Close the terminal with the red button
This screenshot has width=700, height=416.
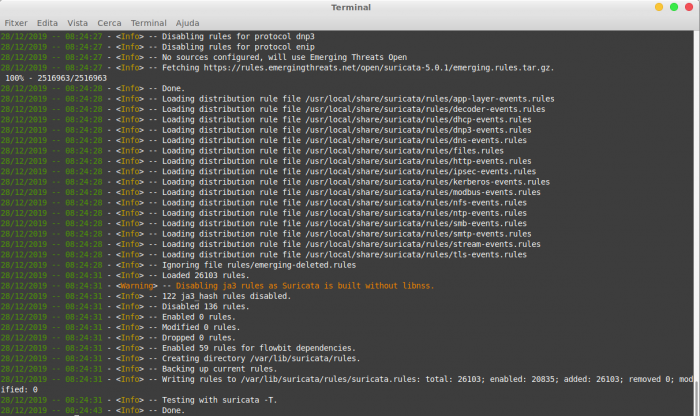[688, 7]
